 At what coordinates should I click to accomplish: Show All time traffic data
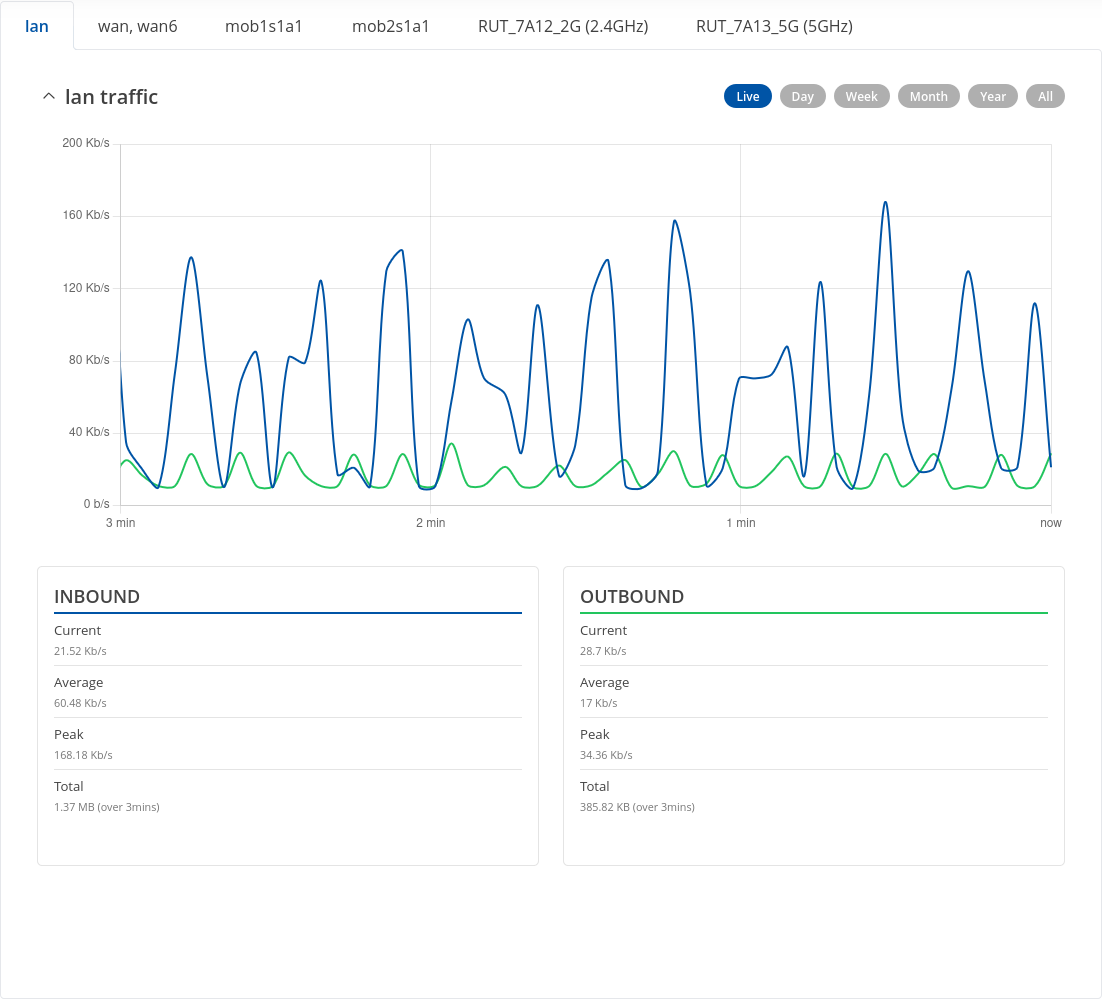tap(1045, 96)
